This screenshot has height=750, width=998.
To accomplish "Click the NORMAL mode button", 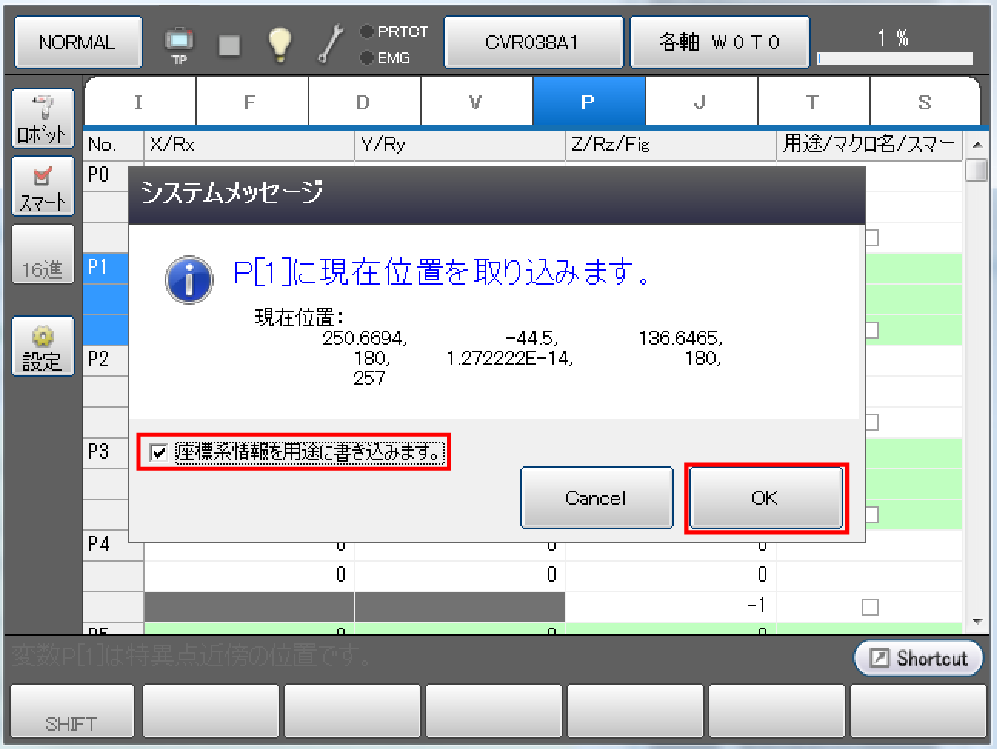I will point(77,43).
